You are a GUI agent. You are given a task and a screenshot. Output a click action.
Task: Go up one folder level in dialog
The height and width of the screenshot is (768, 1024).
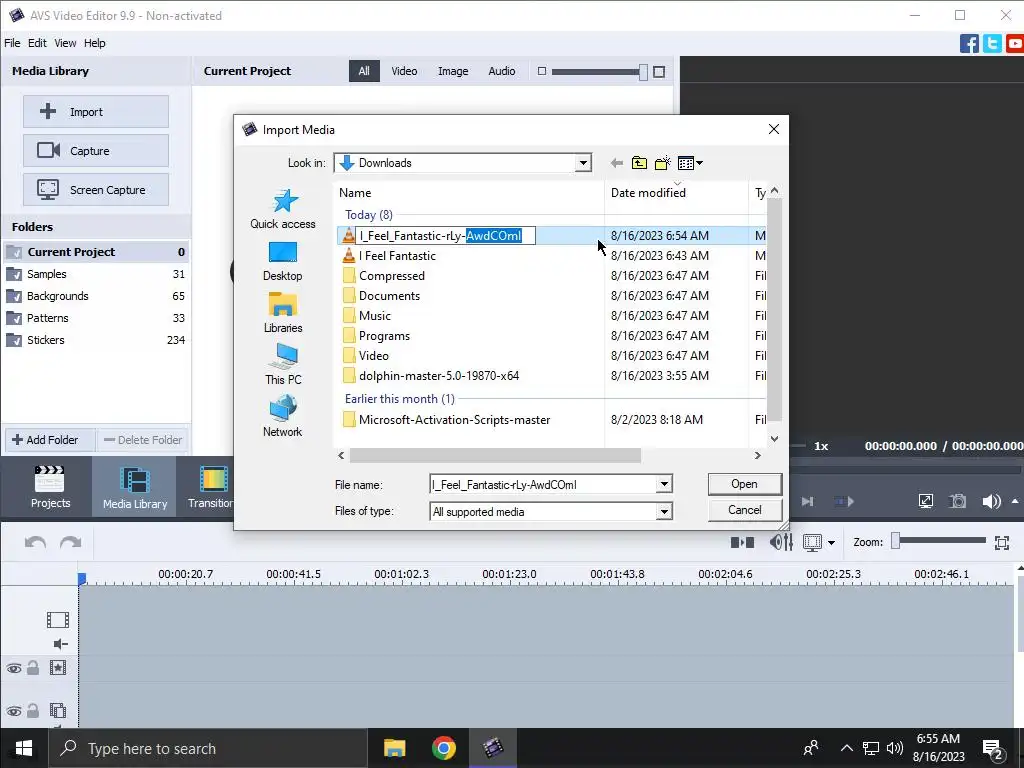tap(639, 163)
